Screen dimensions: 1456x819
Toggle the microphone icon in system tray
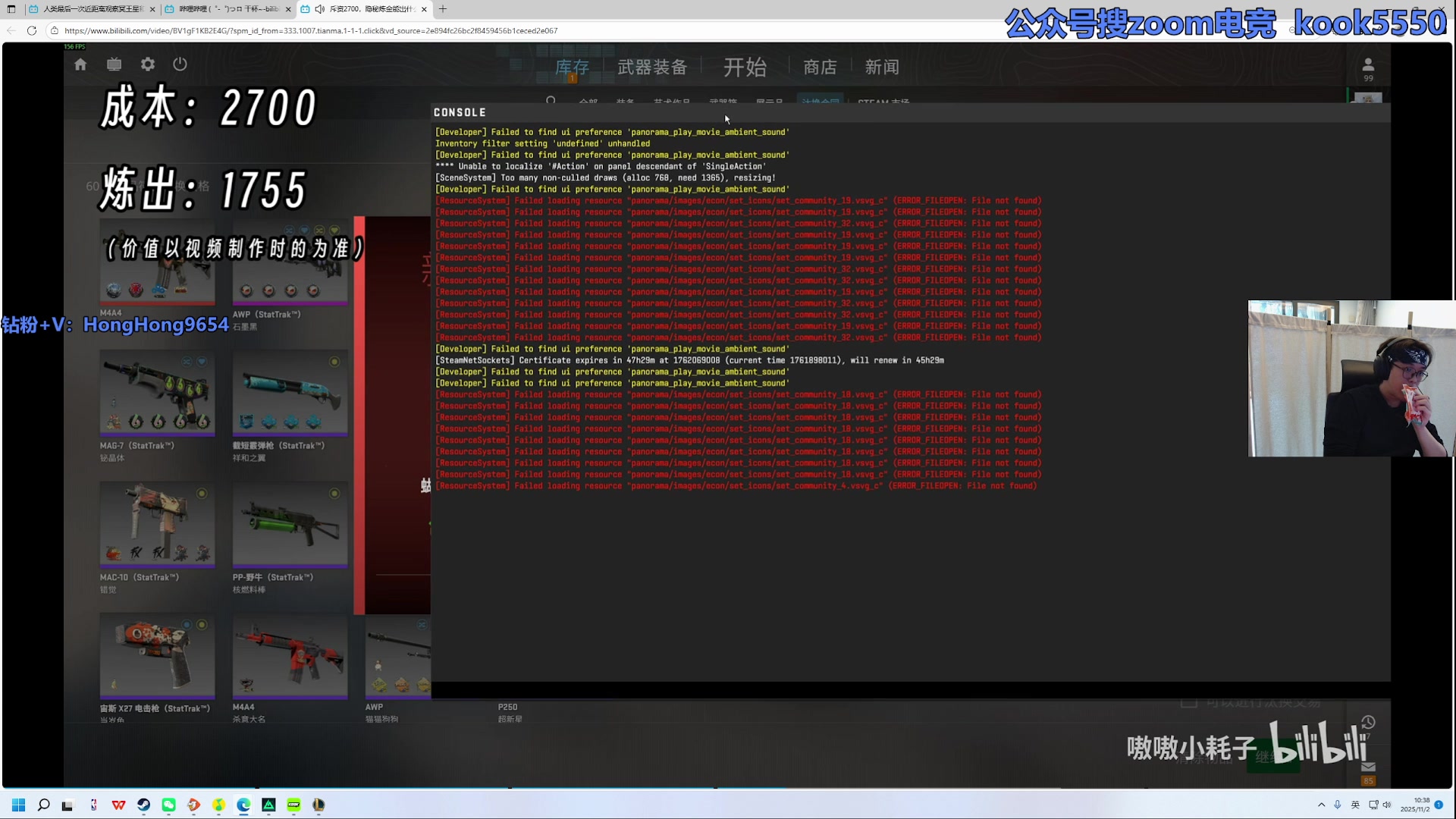pyautogui.click(x=1338, y=805)
